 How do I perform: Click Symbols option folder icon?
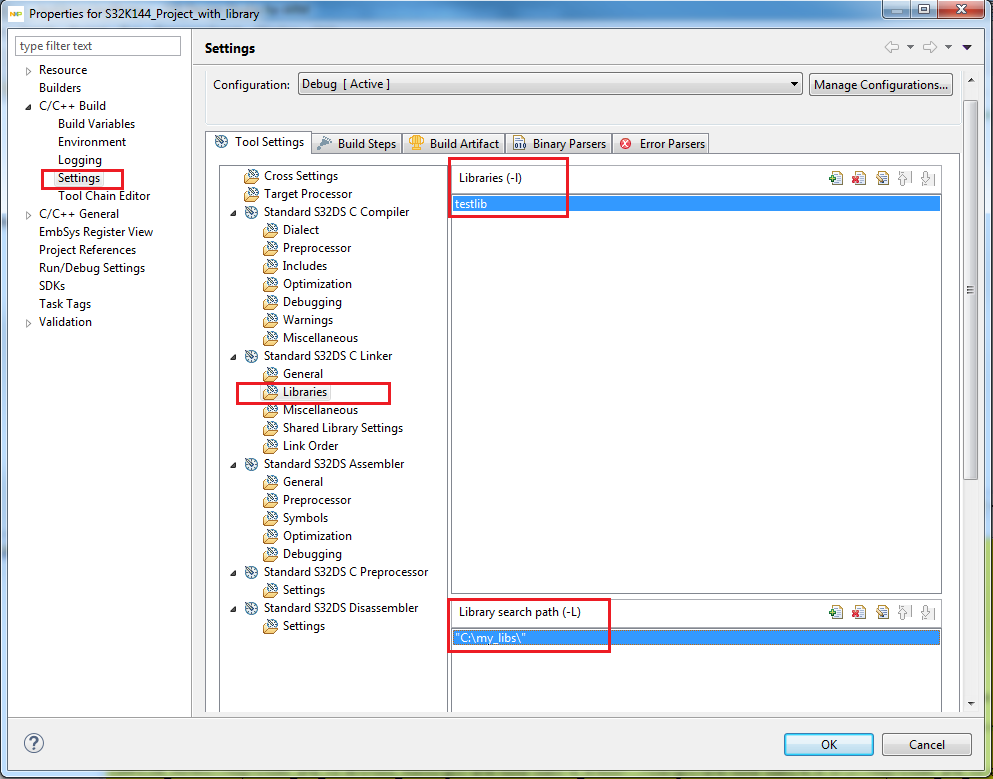(270, 518)
